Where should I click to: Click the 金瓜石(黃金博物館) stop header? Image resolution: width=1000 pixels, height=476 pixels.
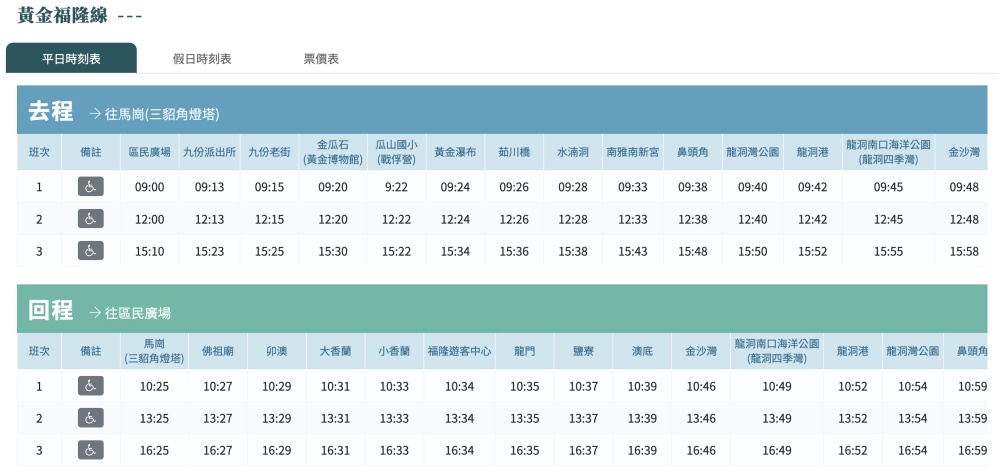click(333, 152)
